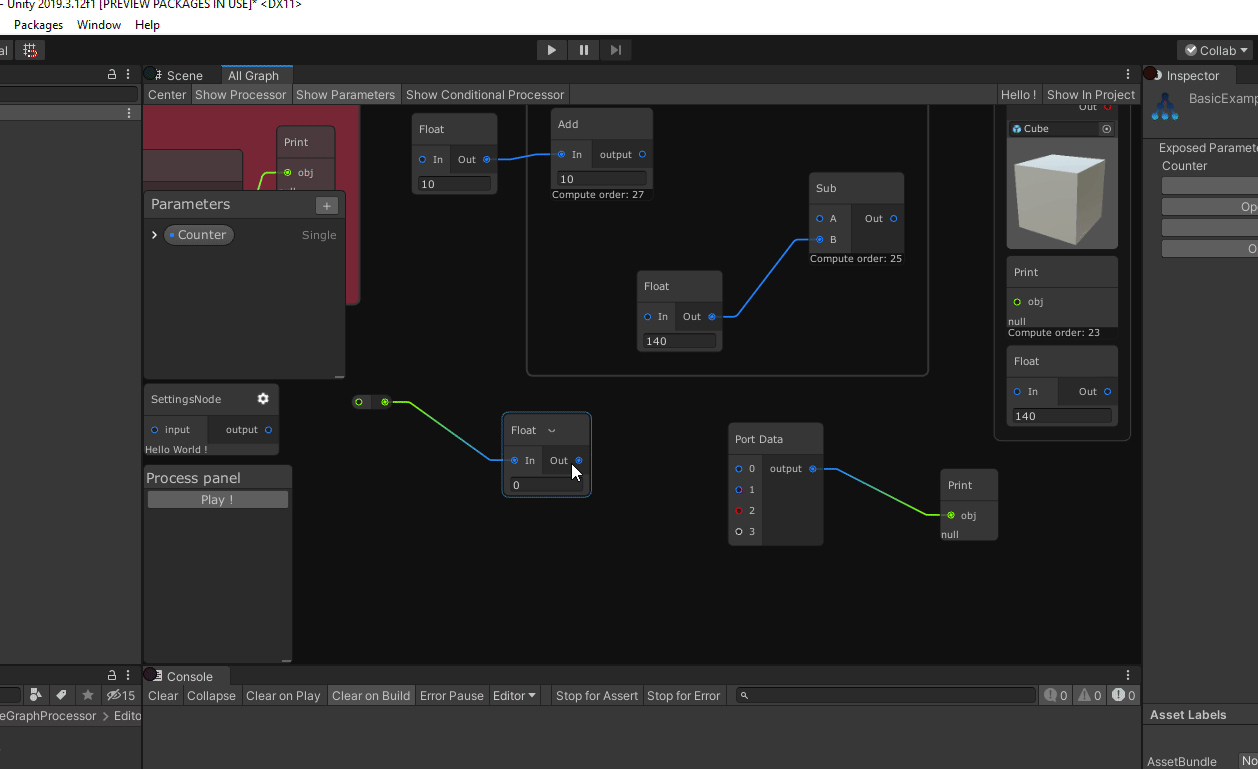Click the Play ! button in Process panel

(217, 498)
